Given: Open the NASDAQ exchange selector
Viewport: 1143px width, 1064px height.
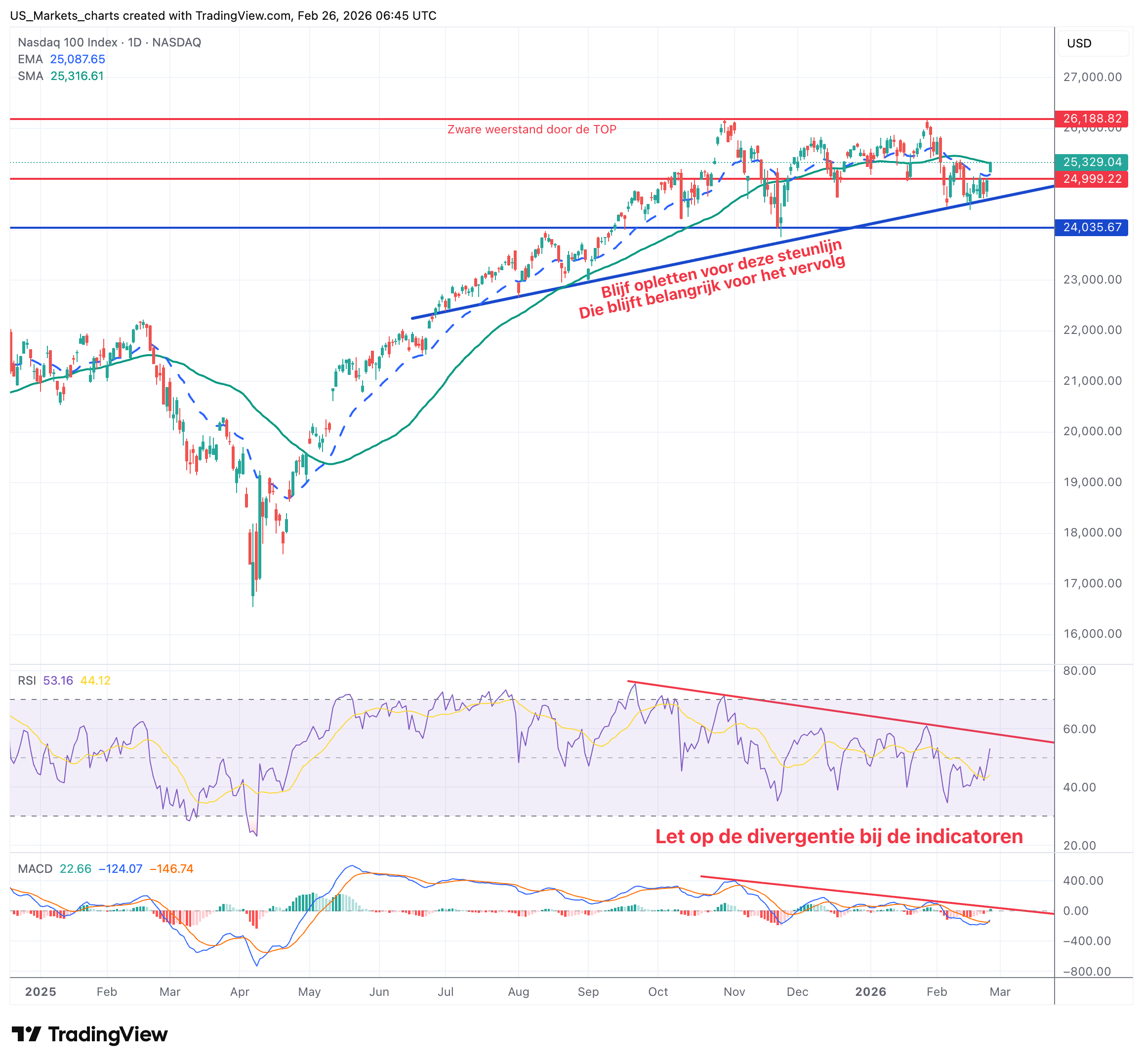Looking at the screenshot, I should coord(175,41).
